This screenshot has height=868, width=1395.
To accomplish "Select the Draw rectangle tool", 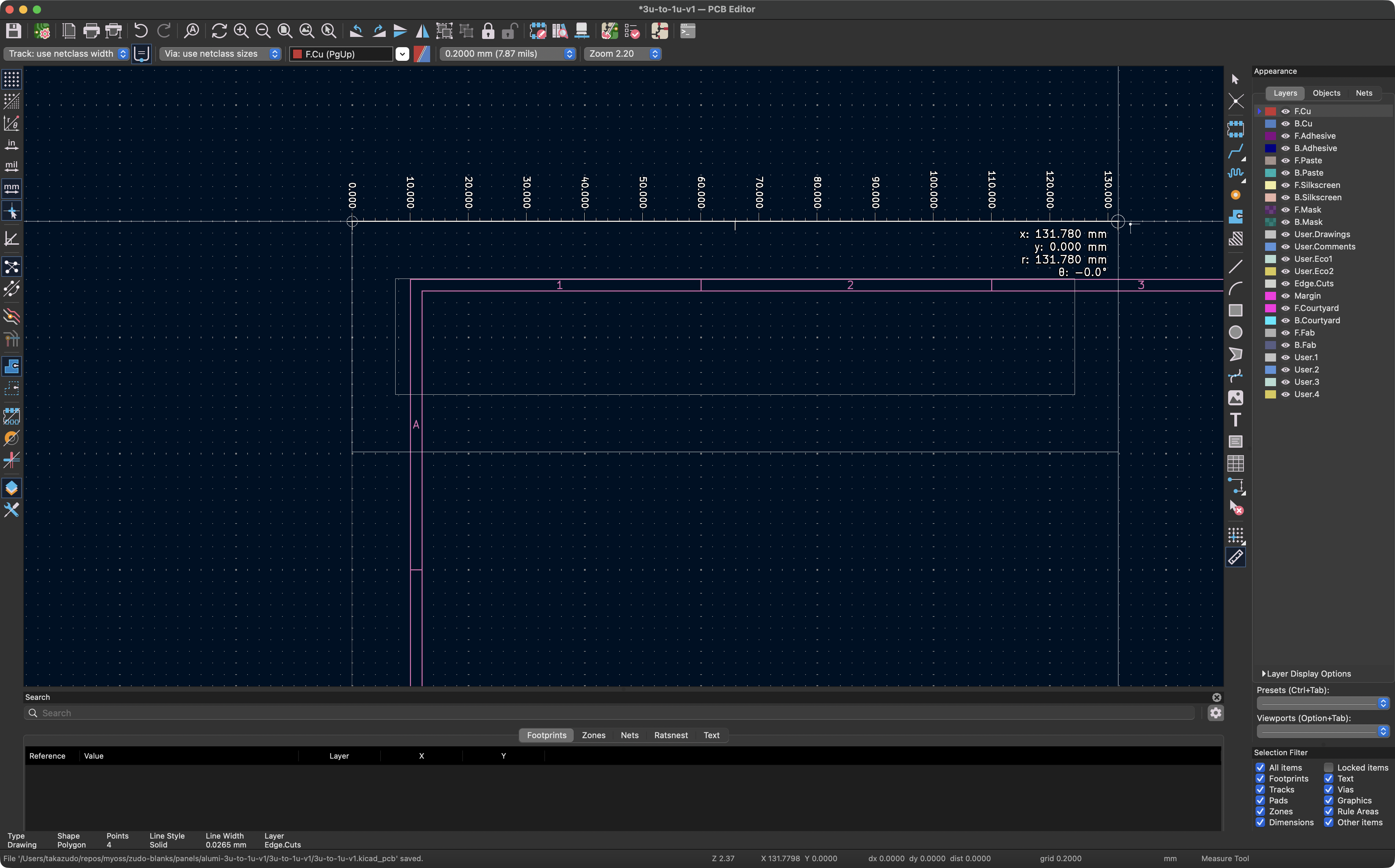I will click(x=1235, y=311).
